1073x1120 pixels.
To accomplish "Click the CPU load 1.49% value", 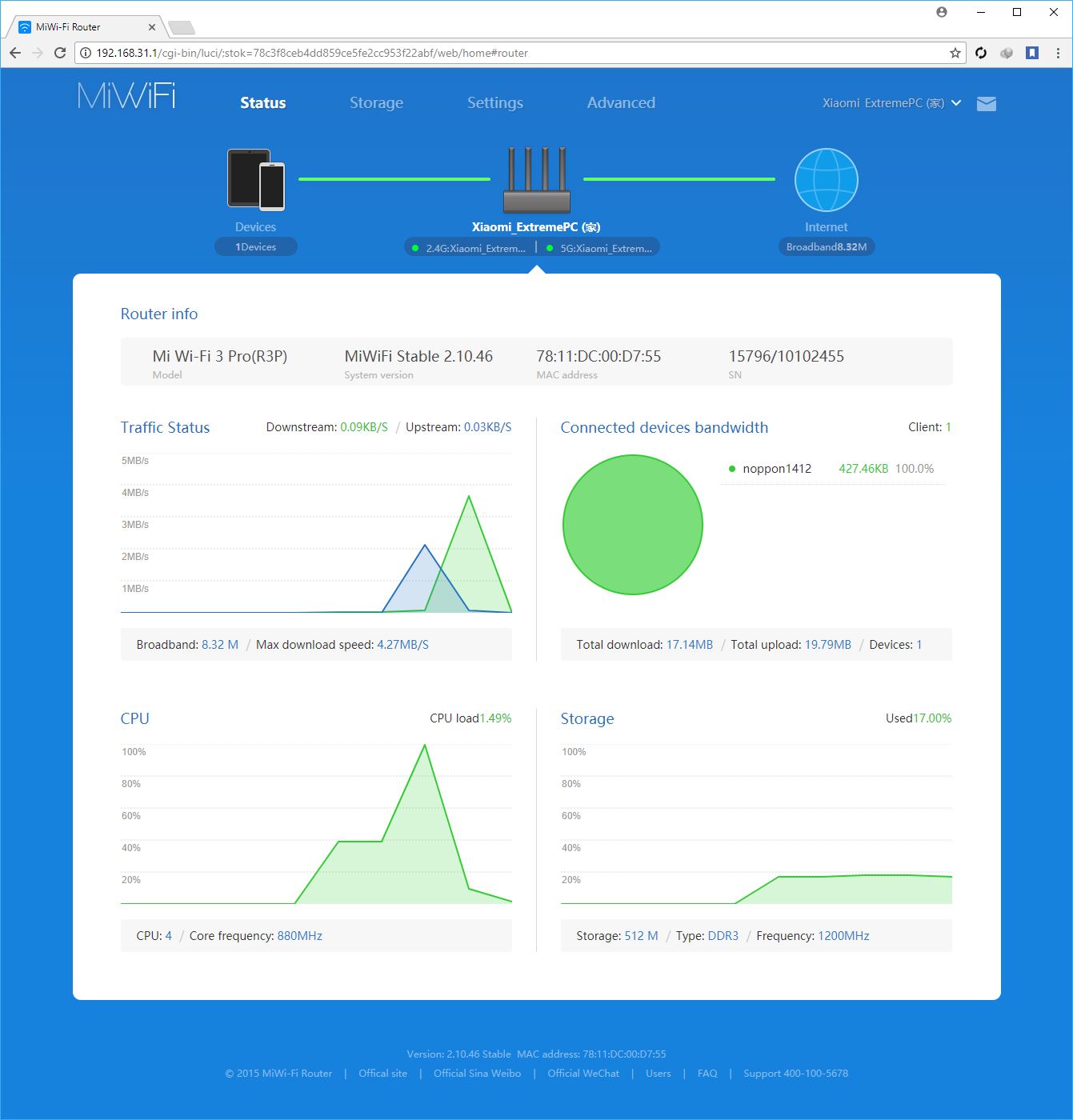I will pos(495,718).
